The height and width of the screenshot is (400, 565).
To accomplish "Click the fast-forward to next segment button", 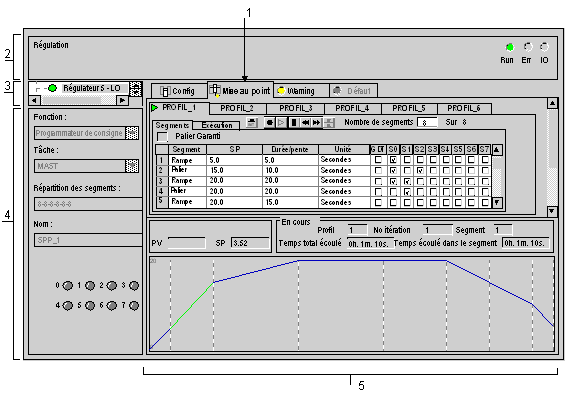I will 316,123.
